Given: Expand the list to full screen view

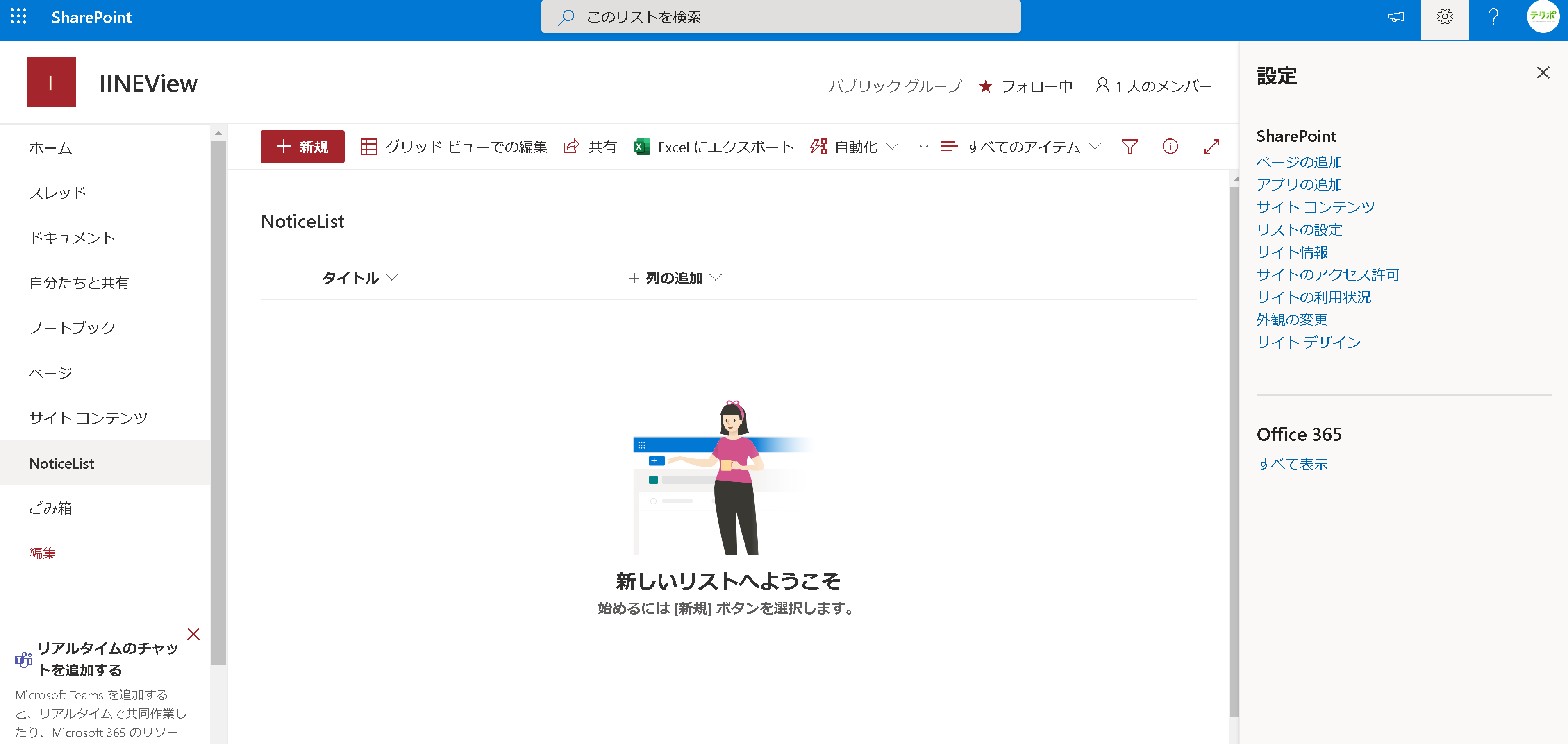Looking at the screenshot, I should tap(1211, 147).
